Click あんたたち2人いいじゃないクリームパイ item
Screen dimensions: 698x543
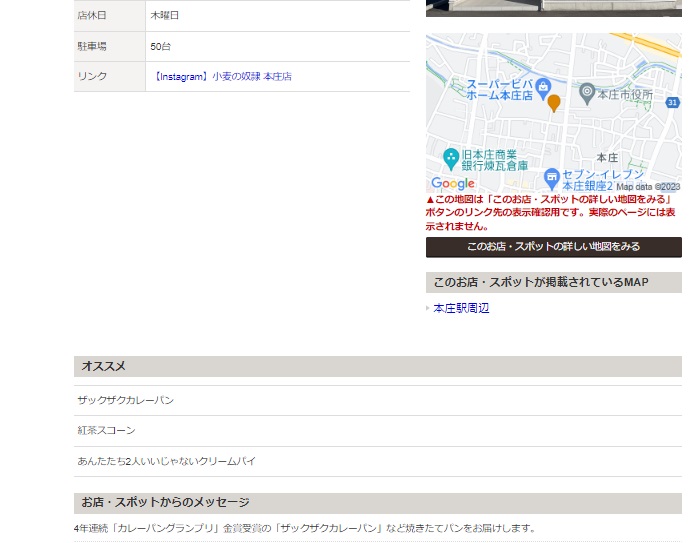[166, 461]
